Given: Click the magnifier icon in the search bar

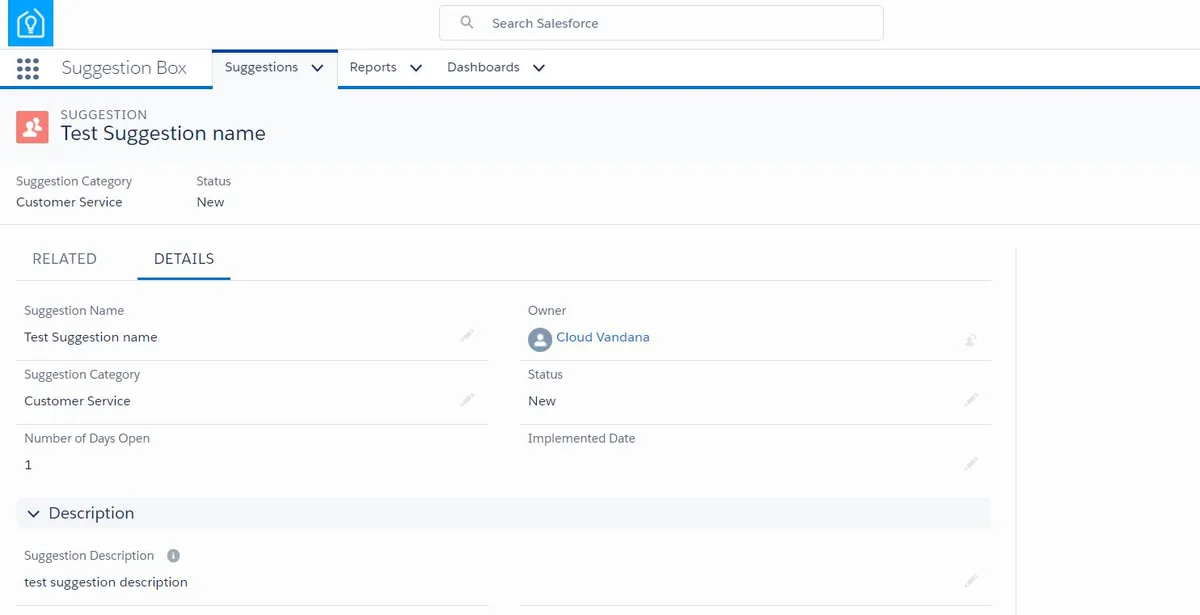Looking at the screenshot, I should pos(466,22).
